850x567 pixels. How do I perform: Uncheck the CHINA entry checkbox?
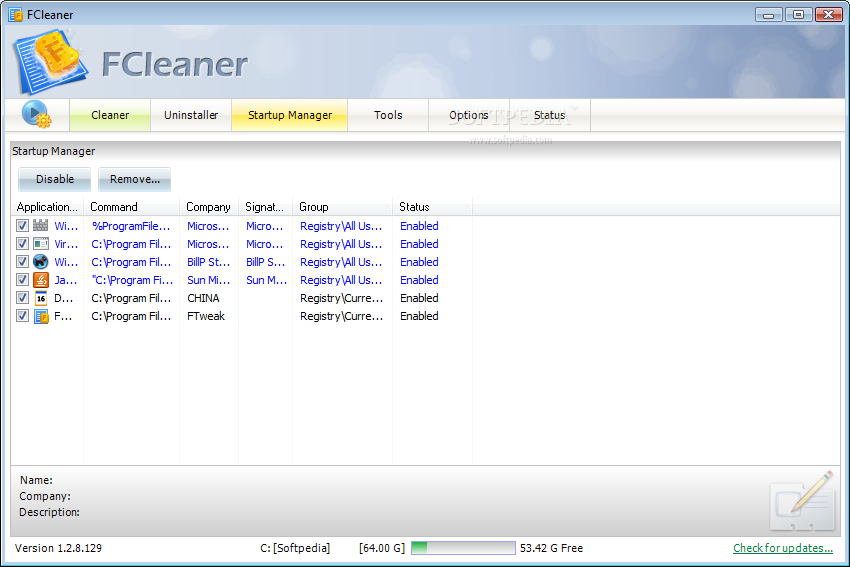pos(22,298)
